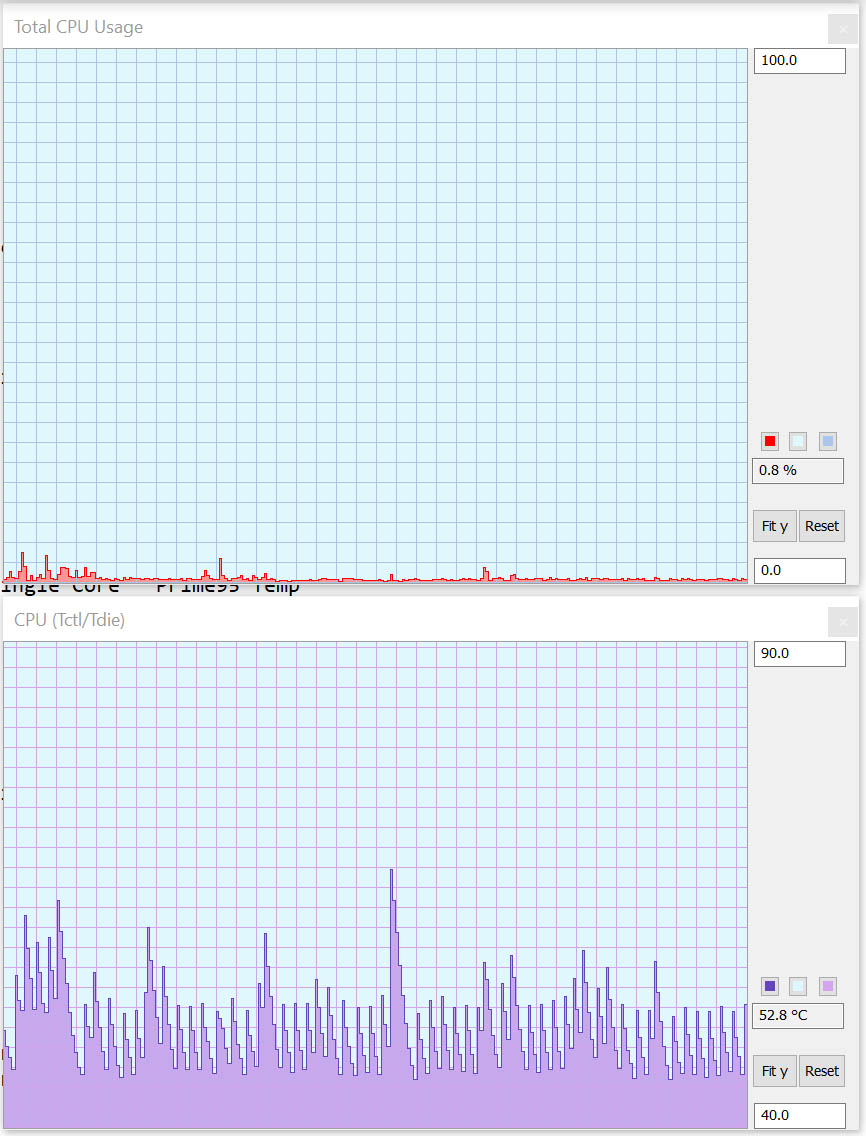Open the red line color picker for CPU usage
866x1136 pixels.
[769, 441]
